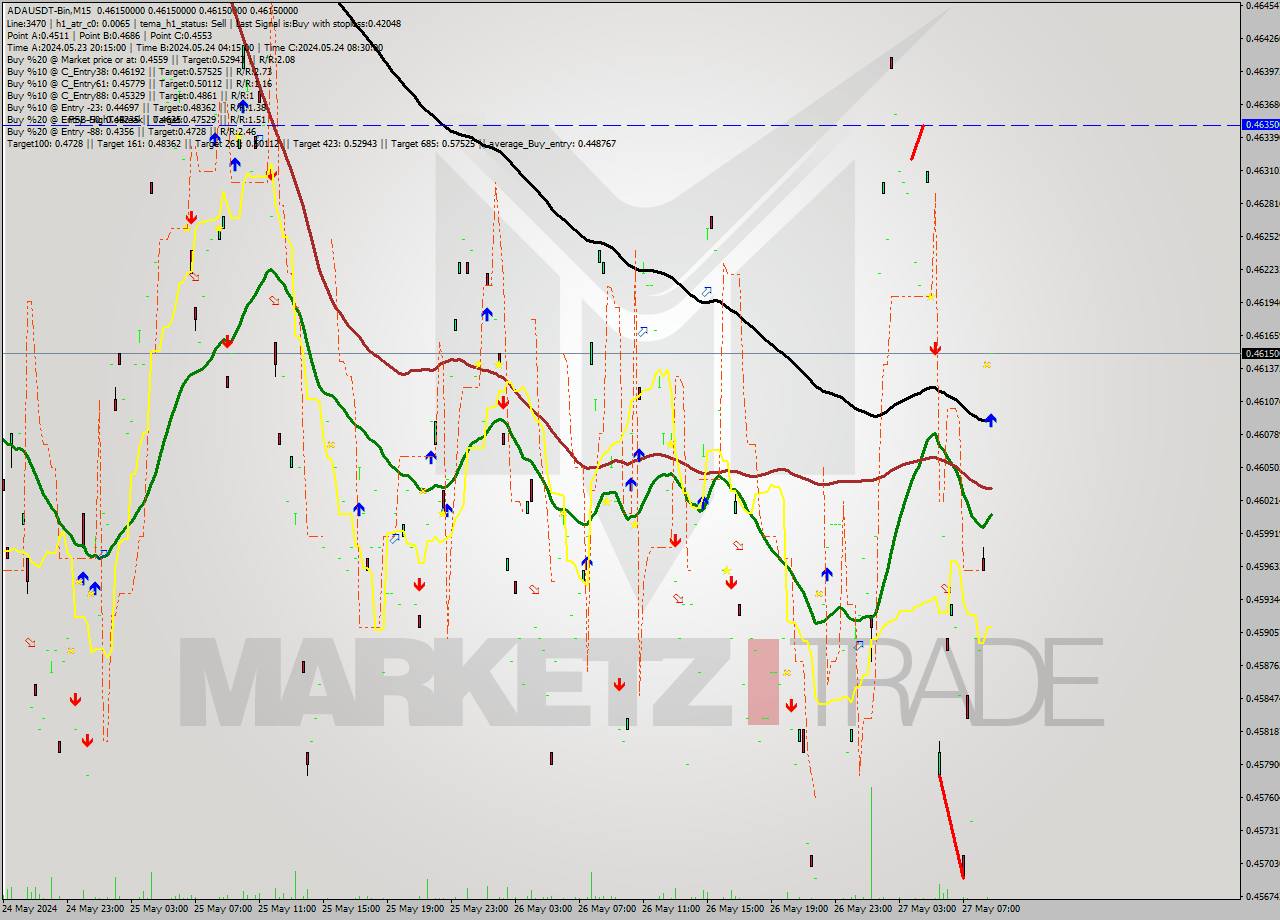The height and width of the screenshot is (920, 1280).
Task: Click price axis label 0.45760
Action: click(1261, 797)
